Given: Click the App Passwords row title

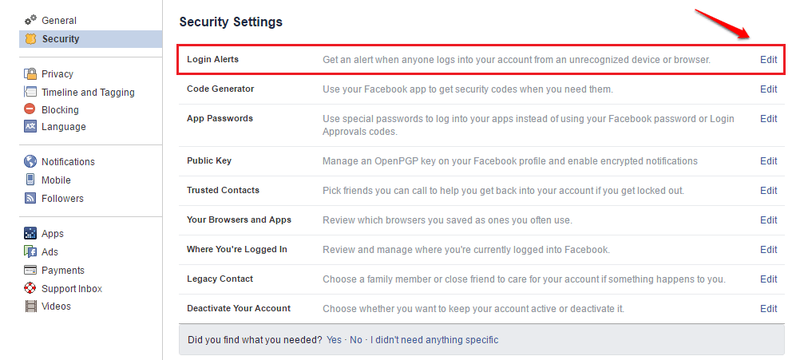Looking at the screenshot, I should (219, 118).
